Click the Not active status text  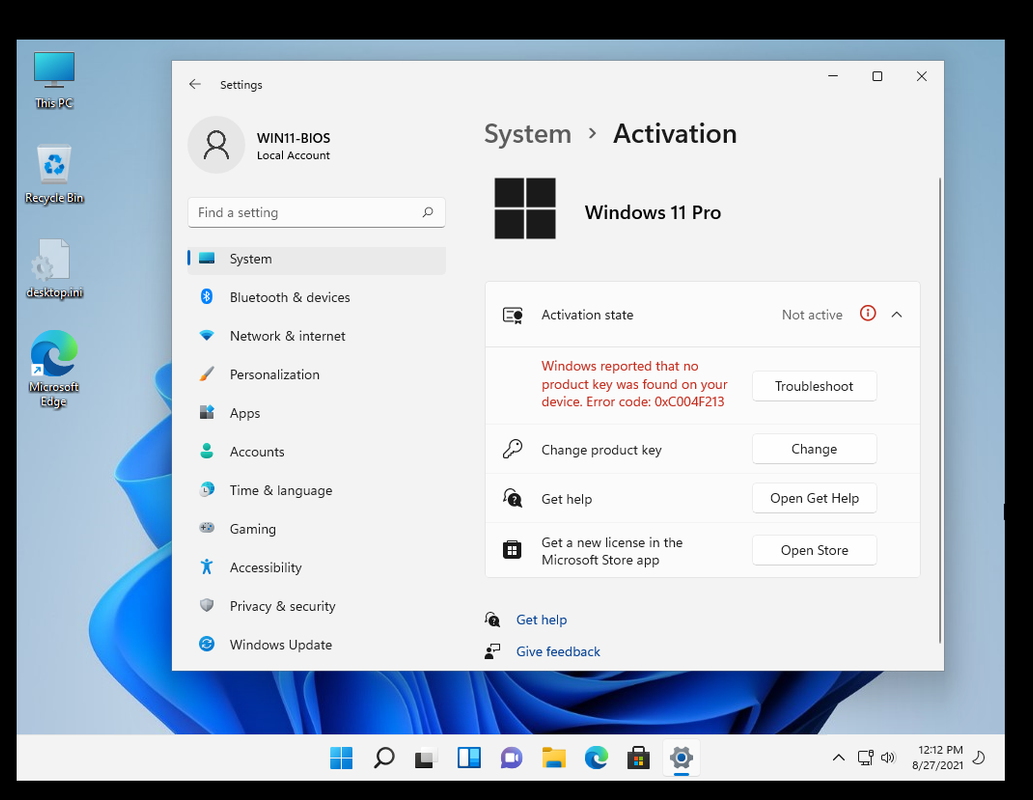812,314
